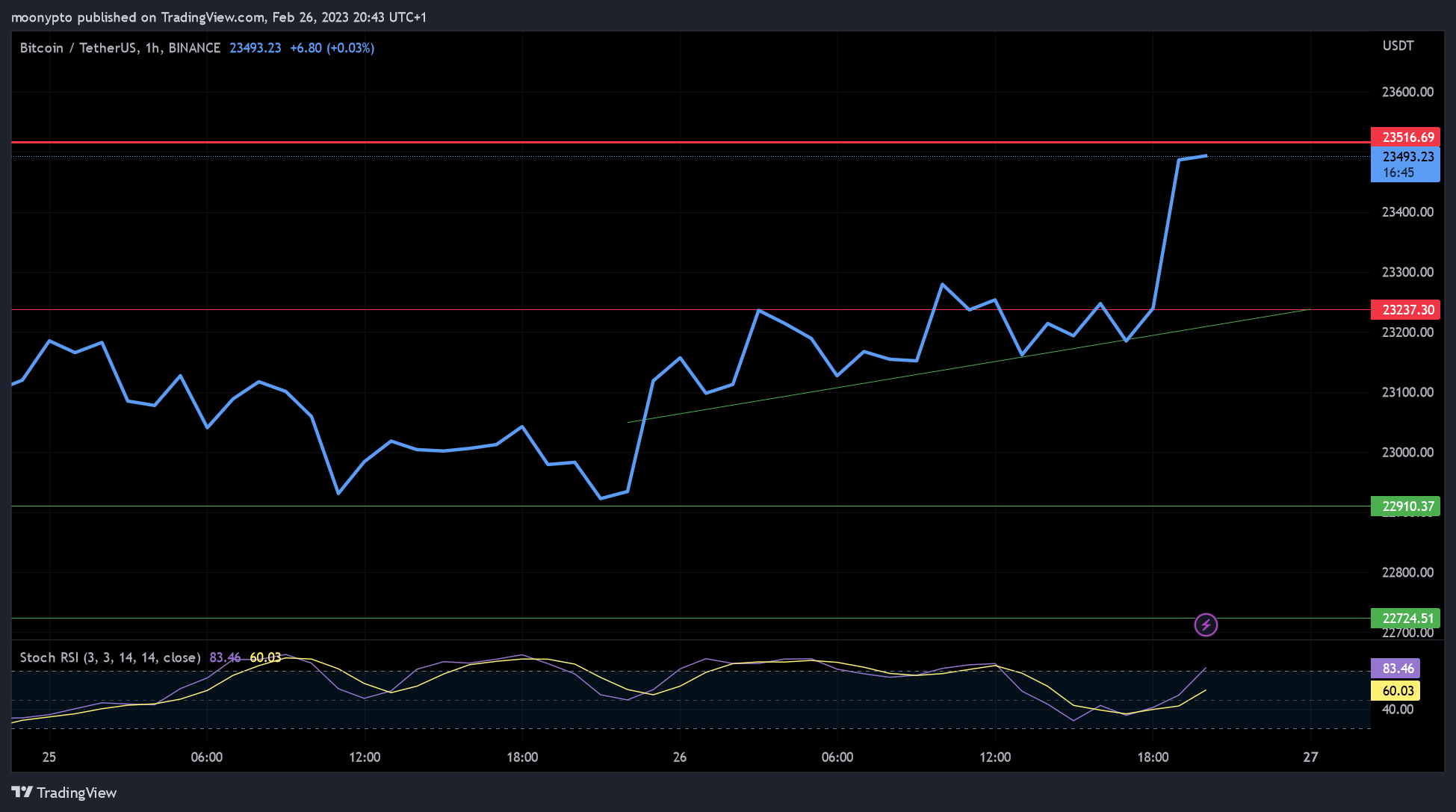The image size is (1456, 812).
Task: Click the 23200.00 price axis tick
Action: 1407,332
